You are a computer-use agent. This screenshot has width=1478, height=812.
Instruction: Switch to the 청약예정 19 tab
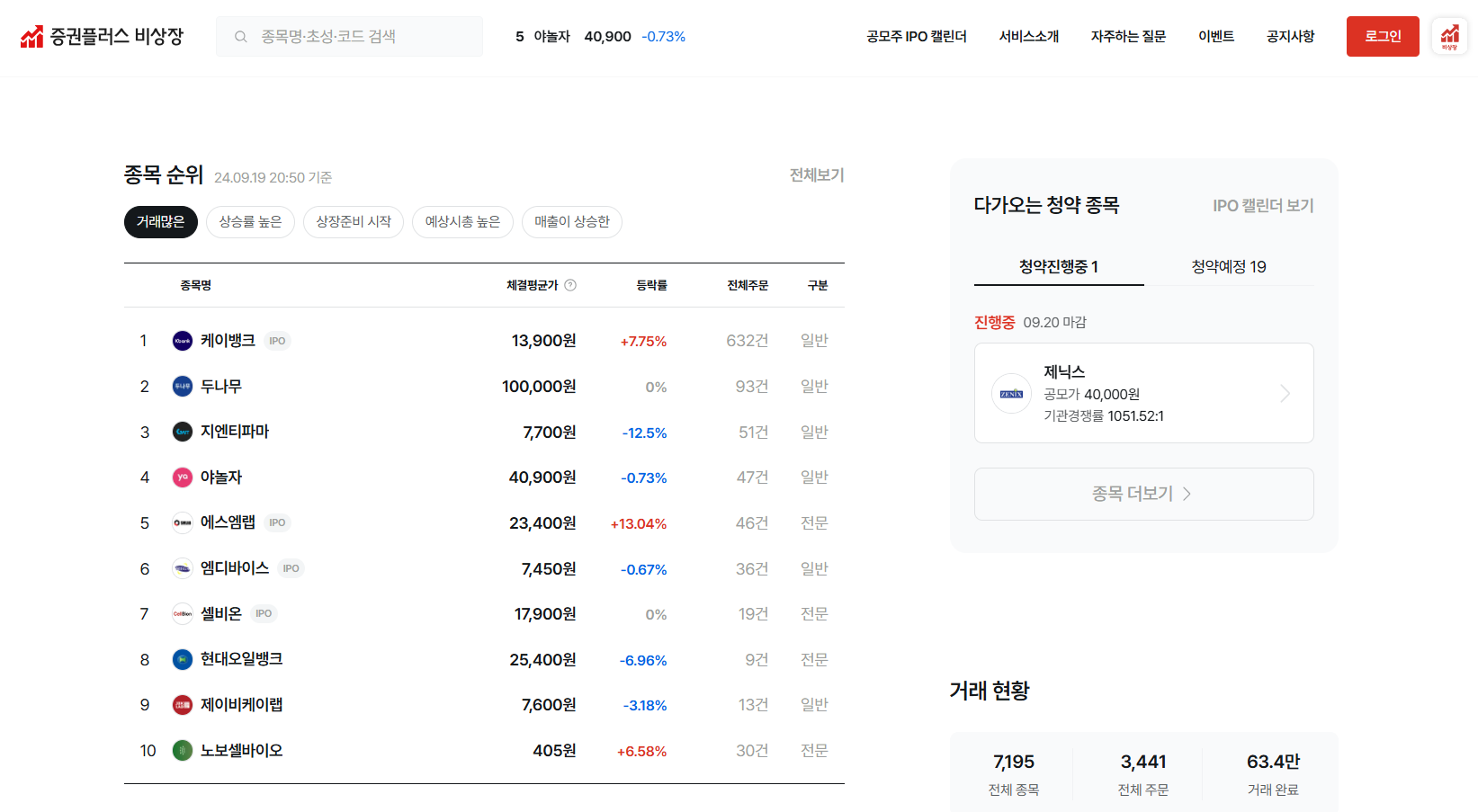pos(1227,266)
